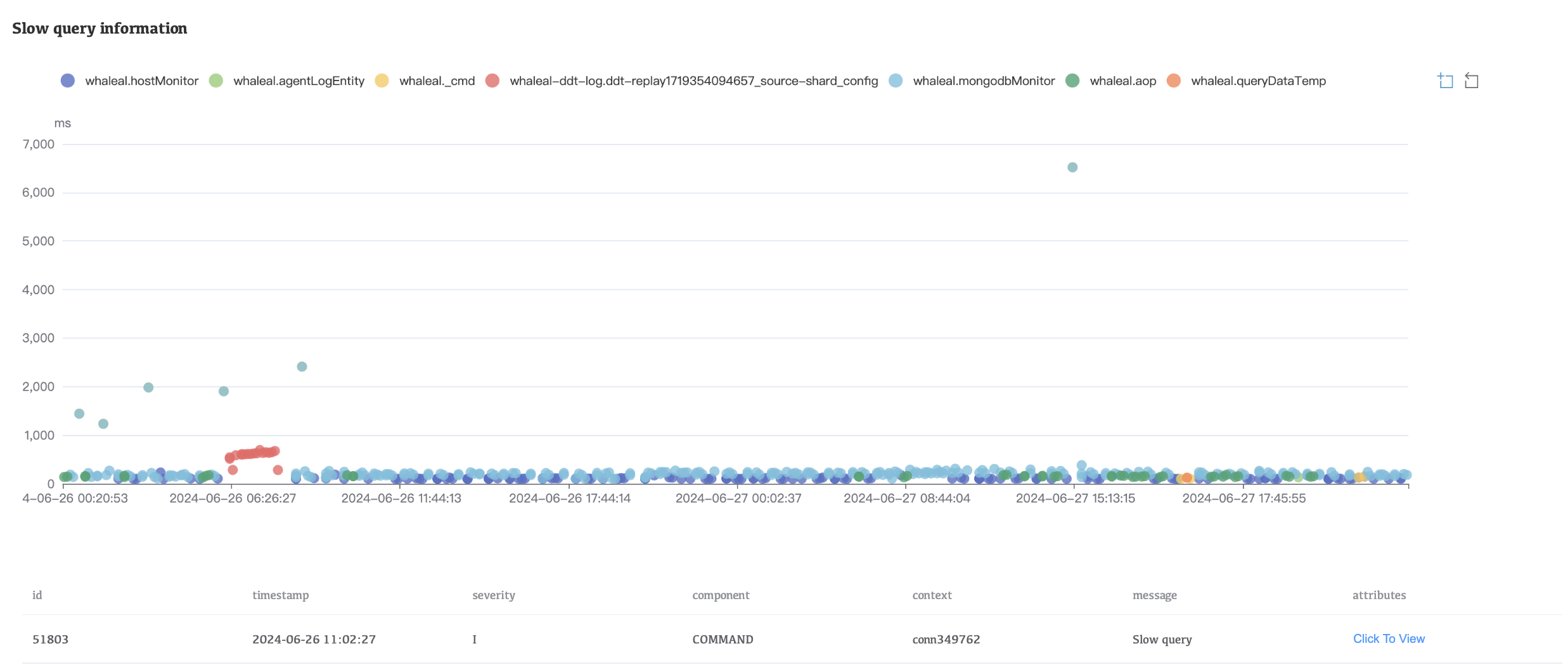Click the context column header
This screenshot has height=672, width=1568.
point(932,595)
